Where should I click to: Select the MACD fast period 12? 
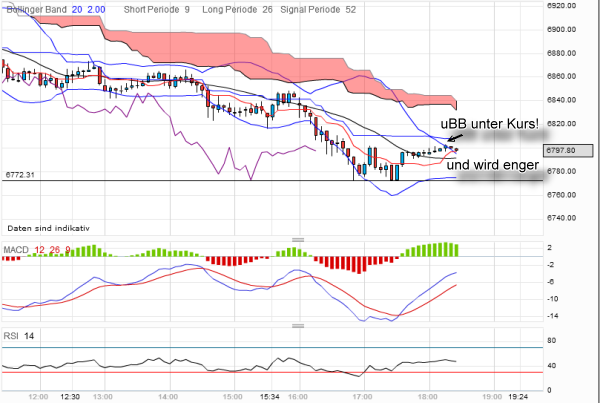click(40, 250)
